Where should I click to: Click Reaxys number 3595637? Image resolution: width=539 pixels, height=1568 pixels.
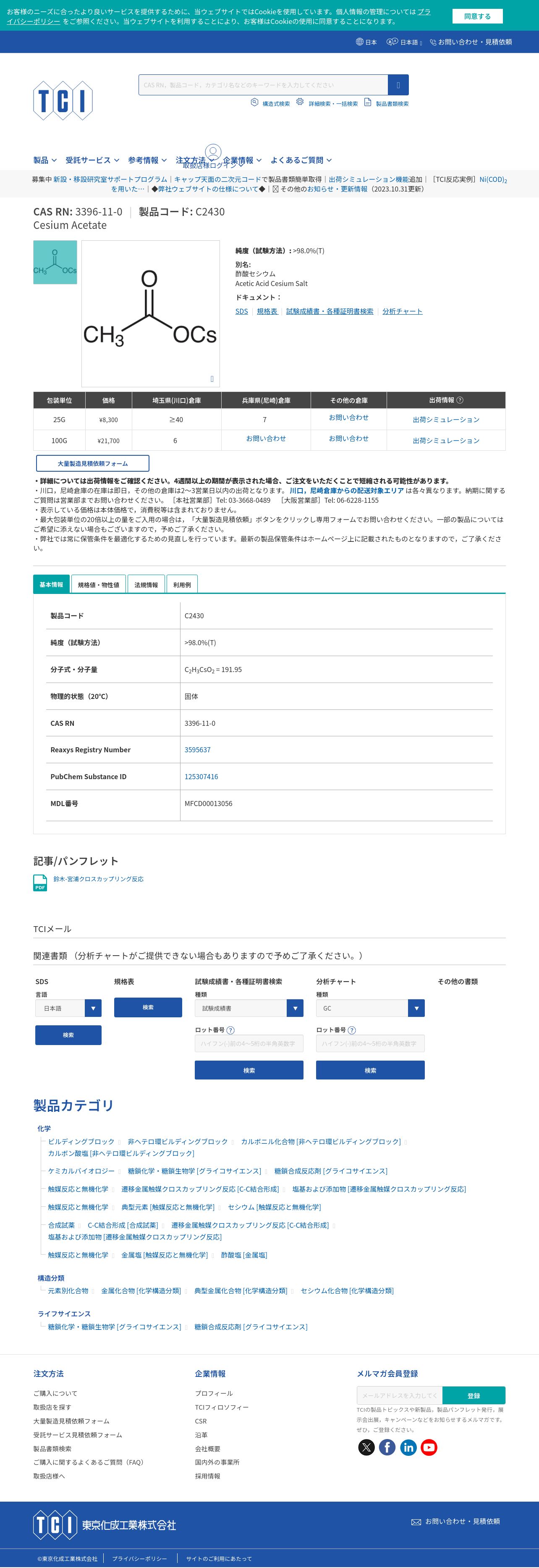click(198, 750)
